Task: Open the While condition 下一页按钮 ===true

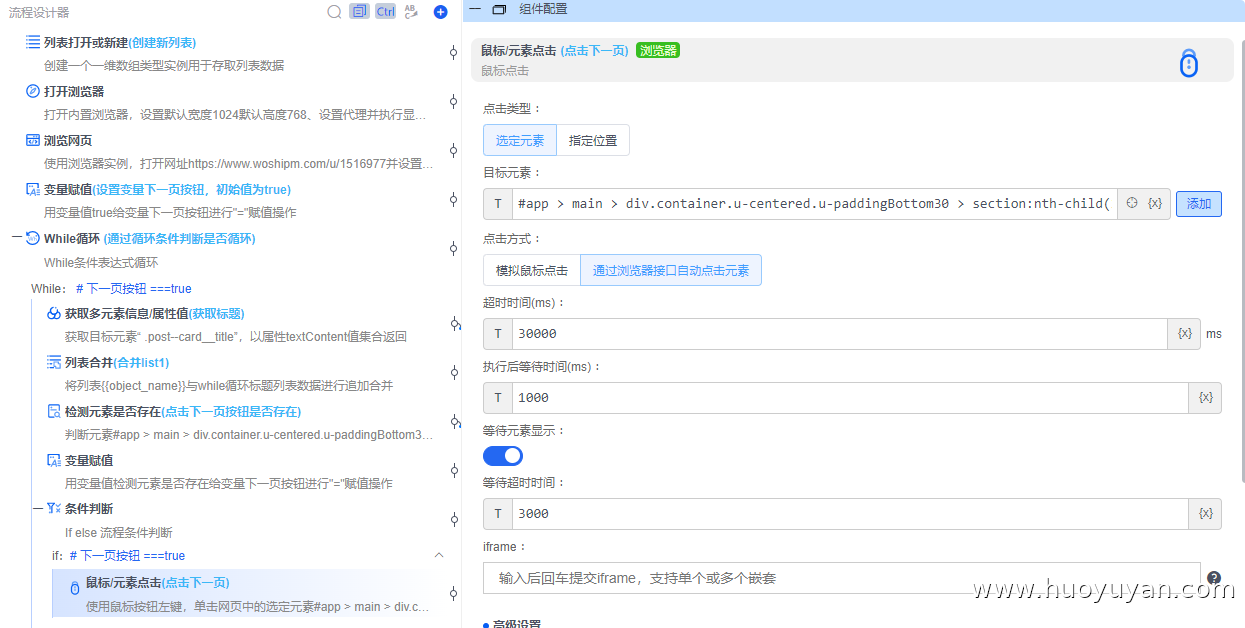Action: tap(133, 288)
